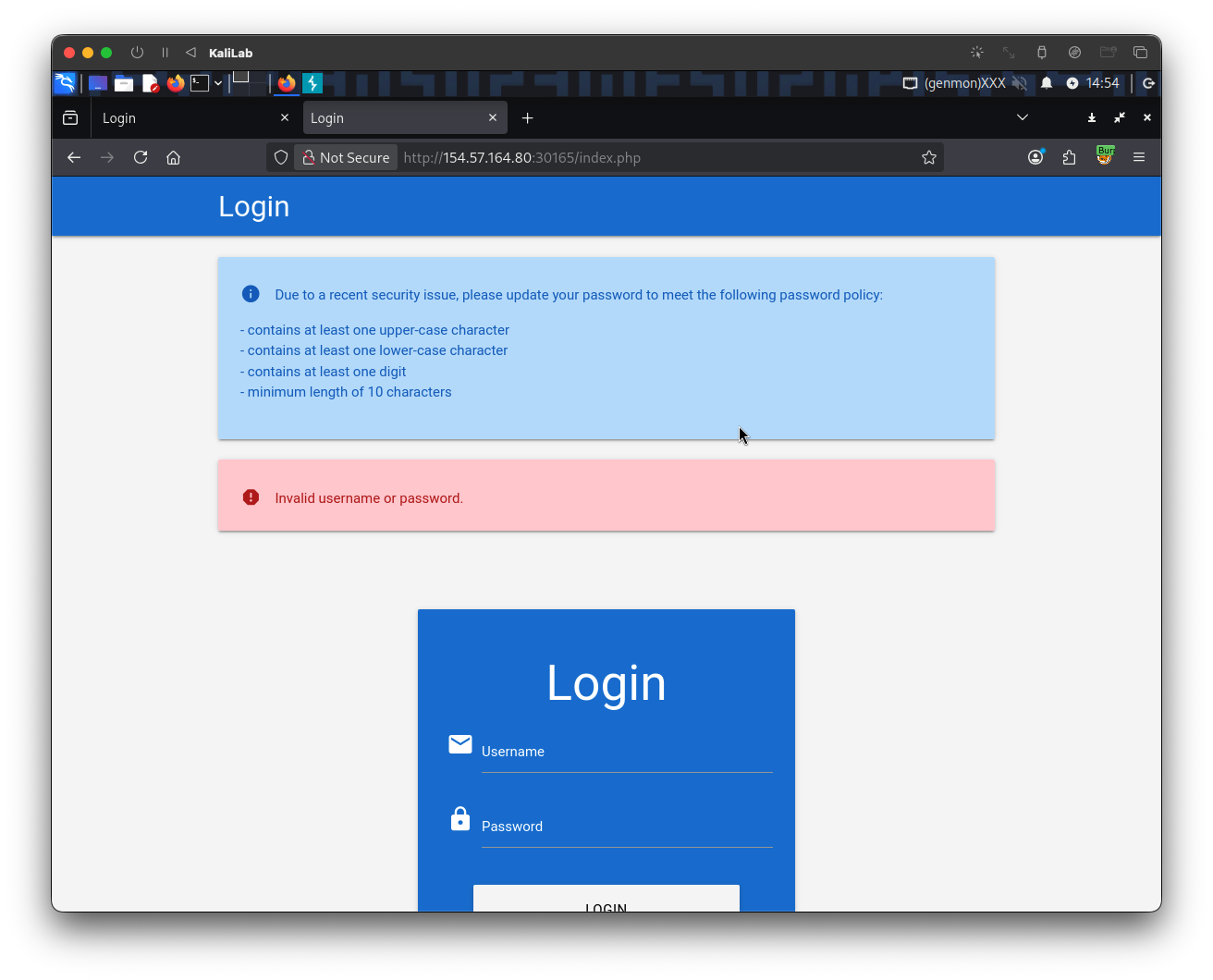Image resolution: width=1213 pixels, height=980 pixels.
Task: Pause the KaliLab virtual machine
Action: click(165, 53)
